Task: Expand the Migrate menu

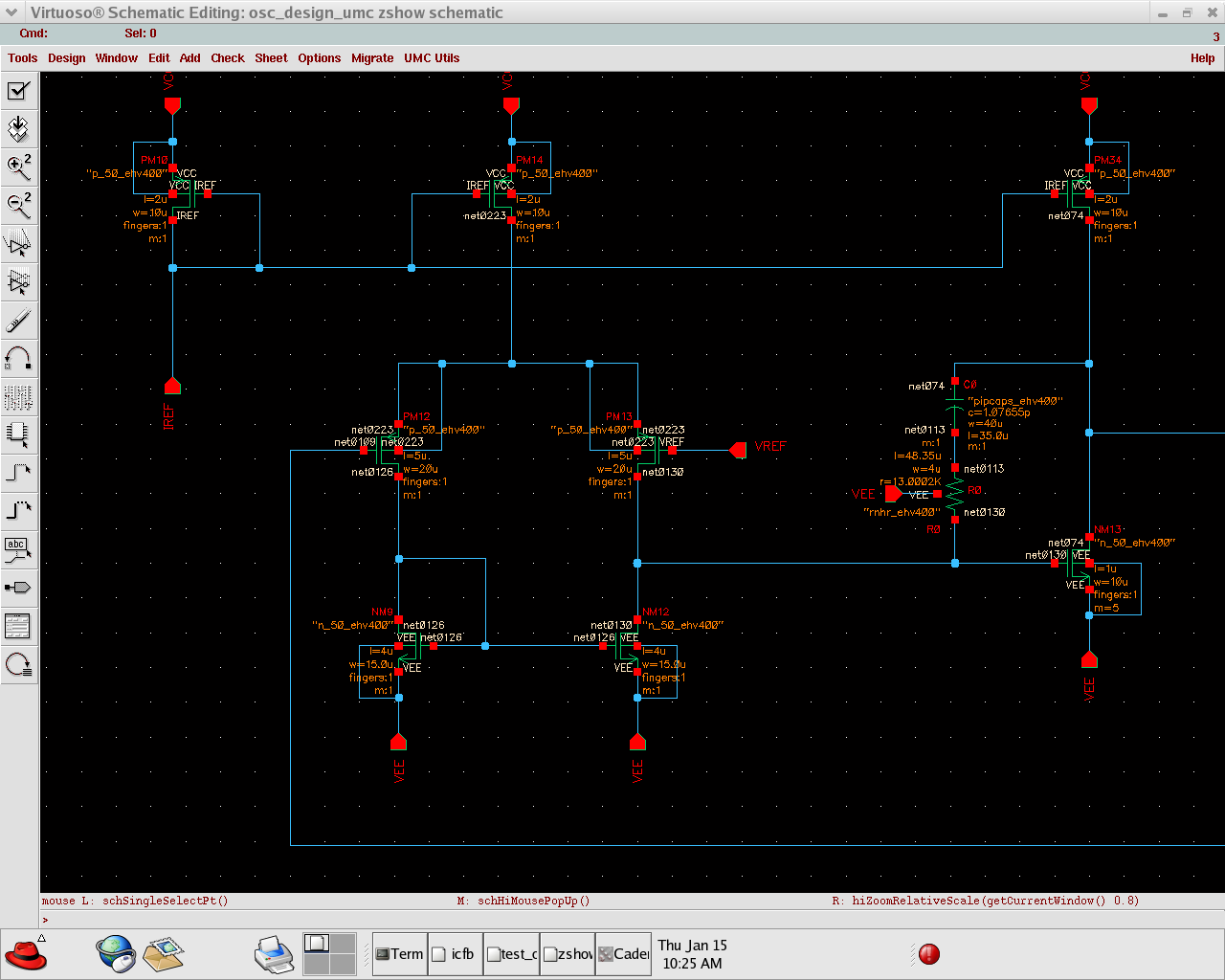Action: coord(371,58)
